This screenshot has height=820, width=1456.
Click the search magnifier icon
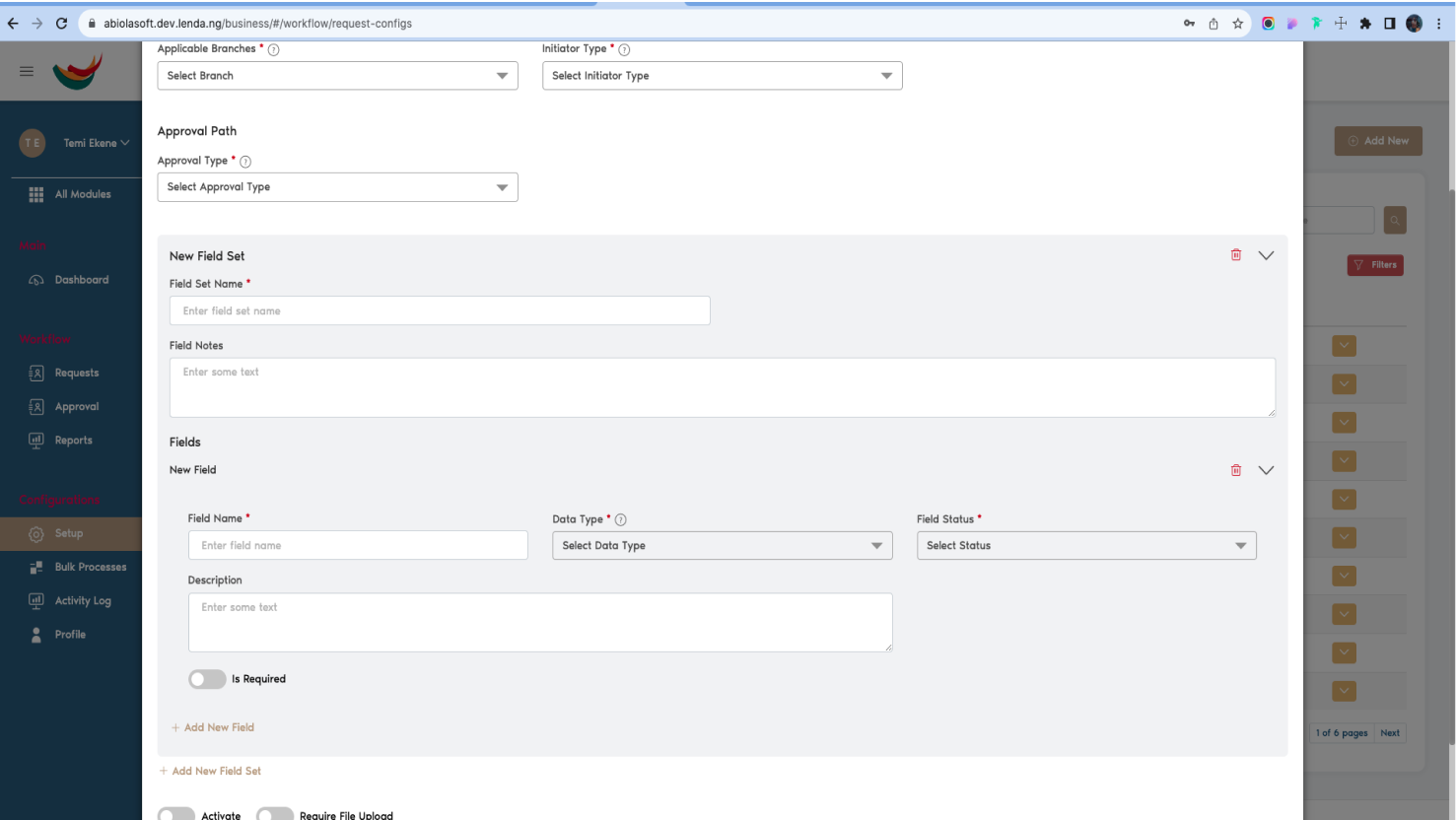click(x=1394, y=219)
